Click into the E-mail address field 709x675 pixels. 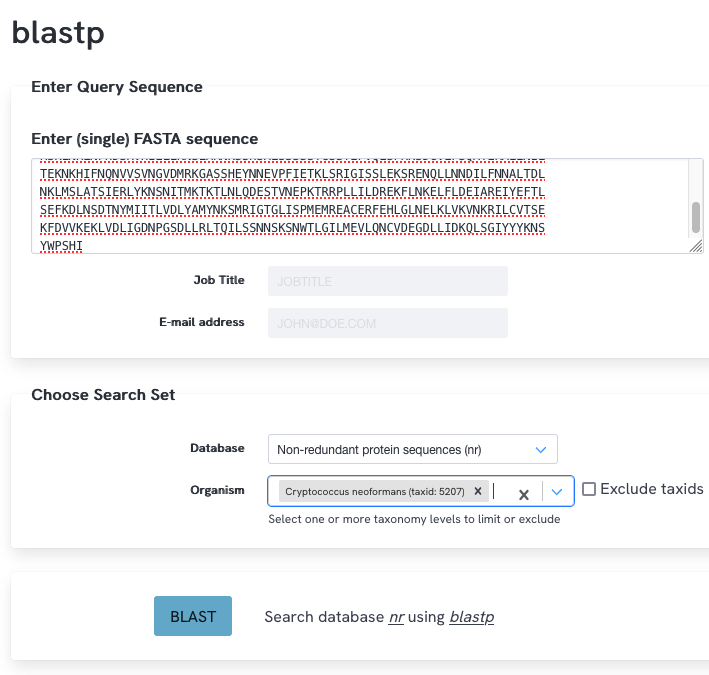click(x=388, y=323)
